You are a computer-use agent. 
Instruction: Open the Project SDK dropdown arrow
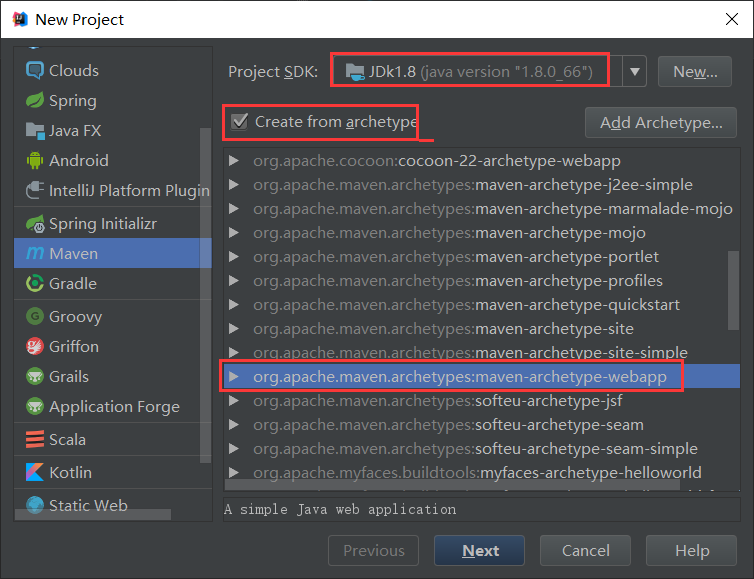click(x=635, y=72)
